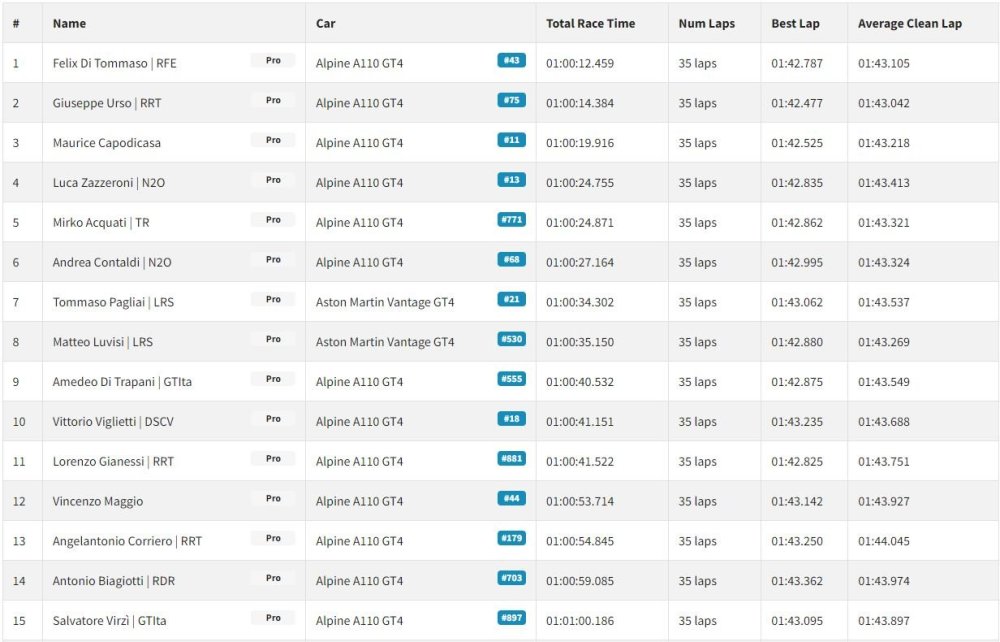This screenshot has width=1000, height=642.
Task: Click average clean lap 01:43.042
Action: coord(883,103)
